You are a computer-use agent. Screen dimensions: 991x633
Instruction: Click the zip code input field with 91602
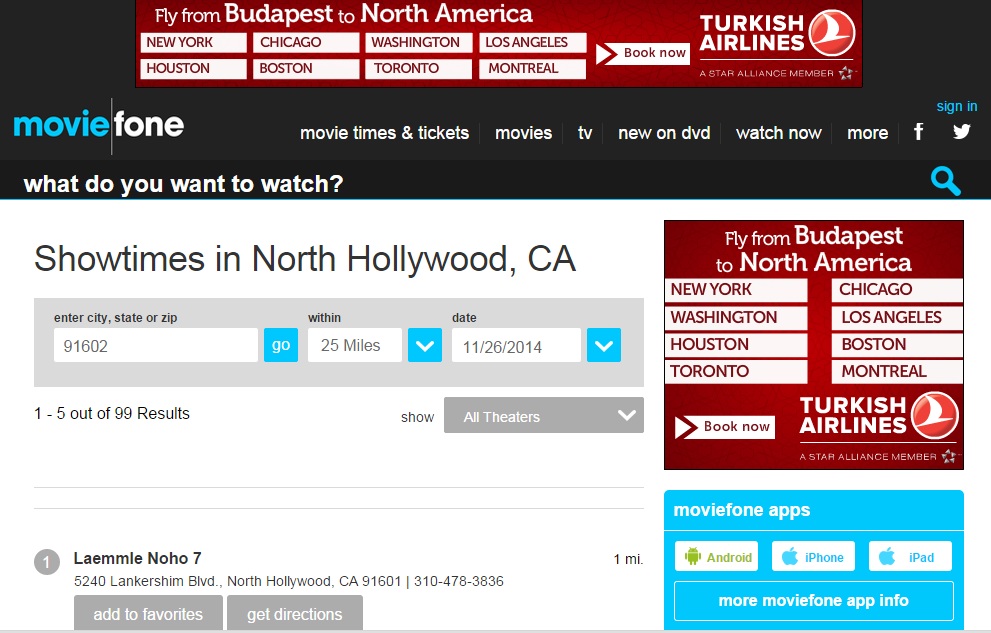(155, 345)
